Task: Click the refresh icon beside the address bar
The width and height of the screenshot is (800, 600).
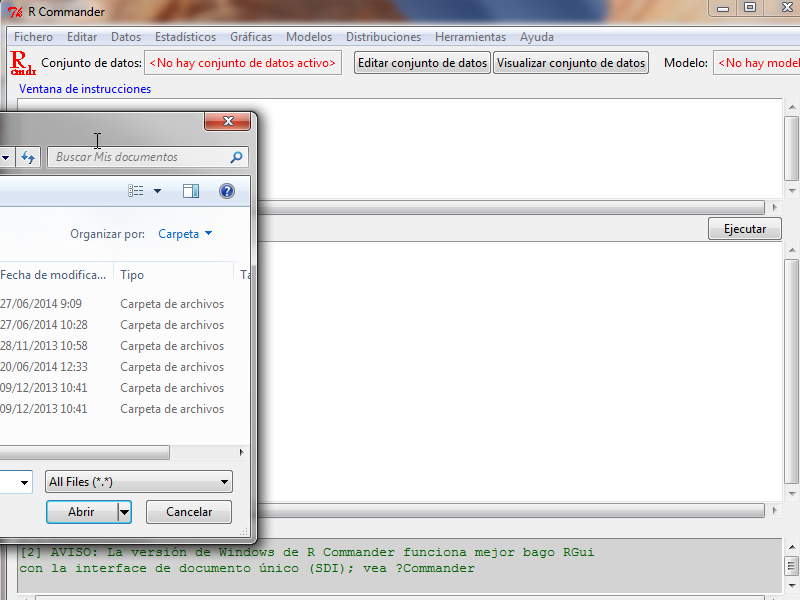Action: pos(28,157)
